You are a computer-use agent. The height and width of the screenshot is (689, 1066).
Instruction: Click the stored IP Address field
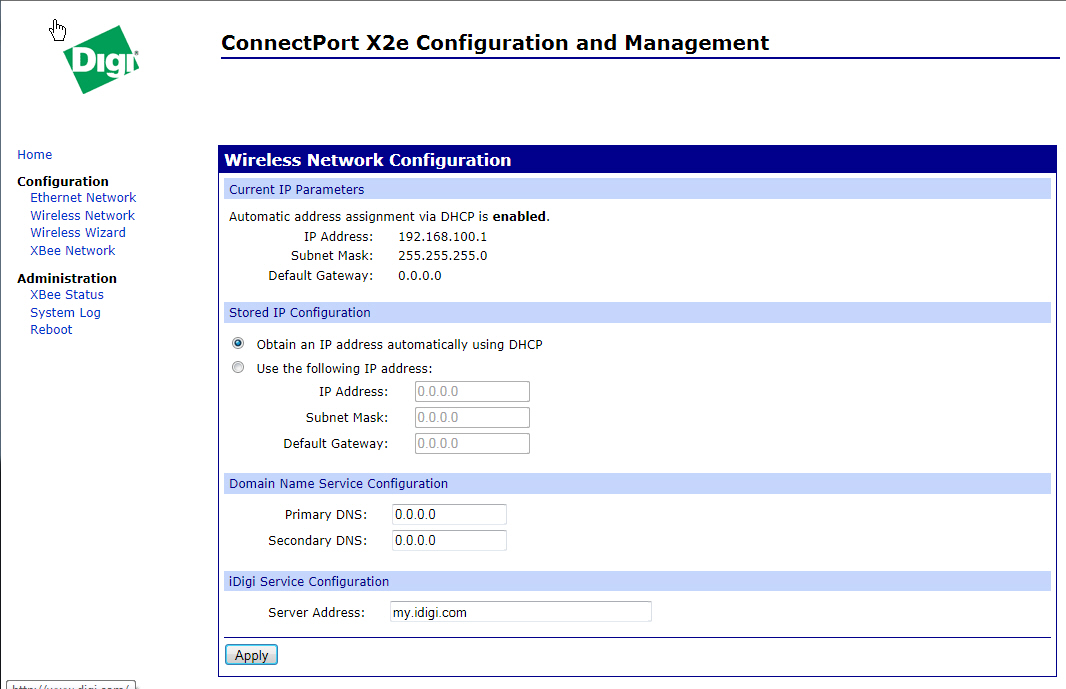tap(472, 392)
